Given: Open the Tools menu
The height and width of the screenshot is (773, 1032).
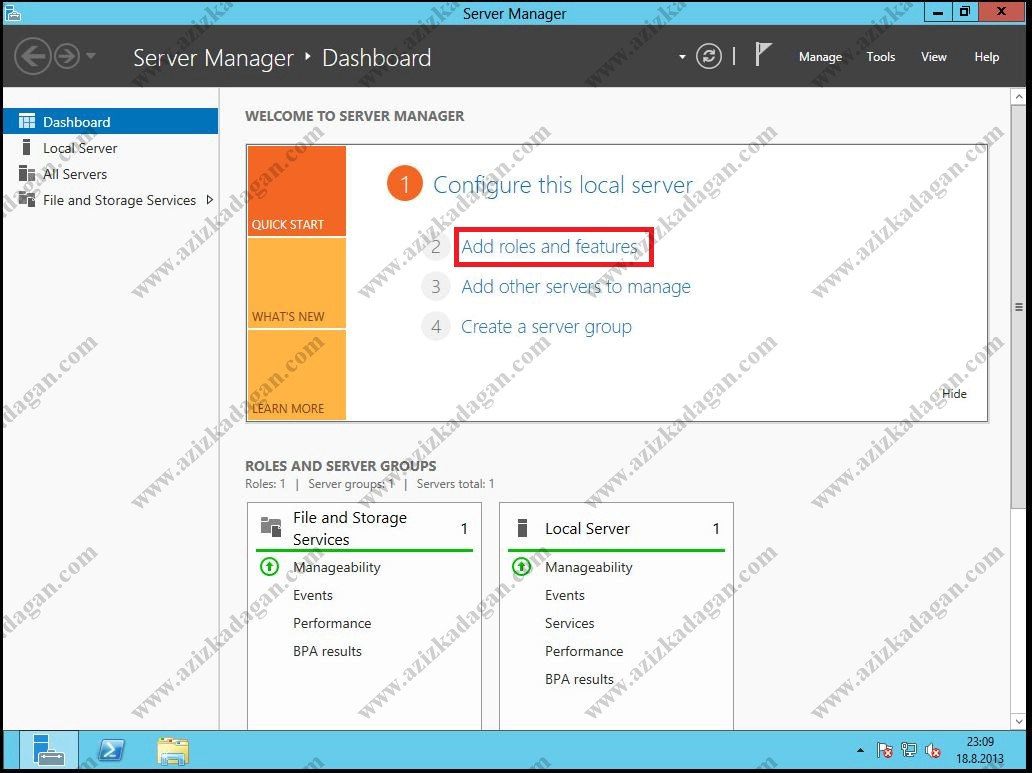Looking at the screenshot, I should (880, 57).
